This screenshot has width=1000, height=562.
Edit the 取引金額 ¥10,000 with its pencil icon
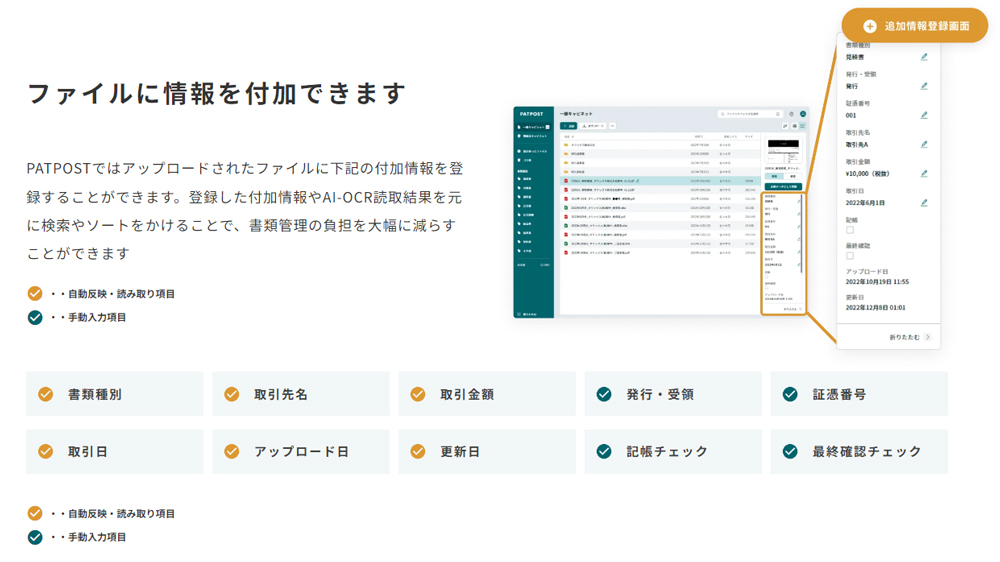tap(923, 174)
